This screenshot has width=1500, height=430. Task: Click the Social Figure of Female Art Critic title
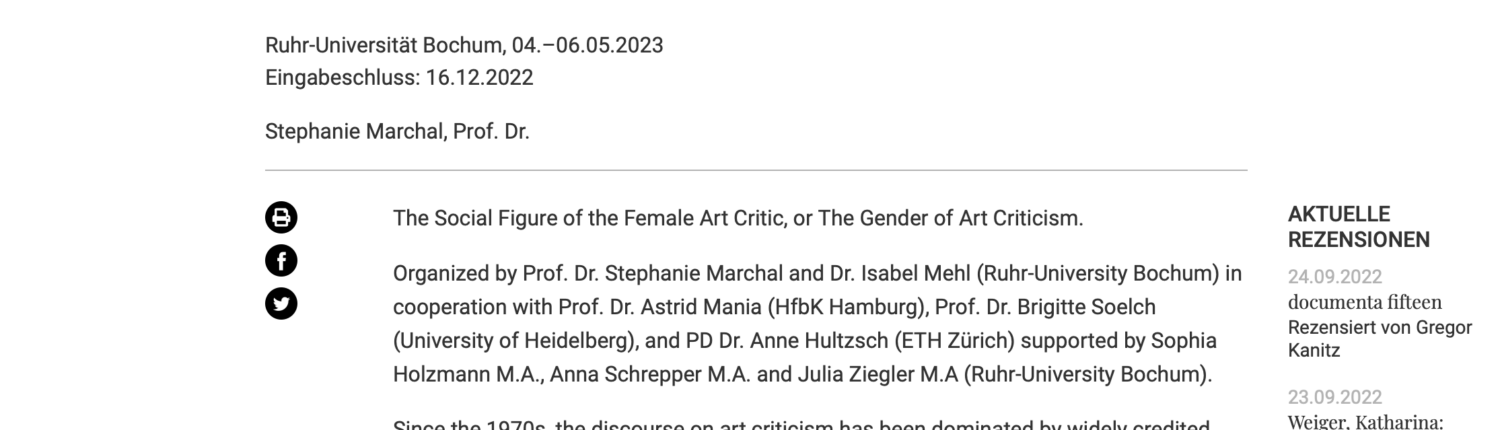pyautogui.click(x=738, y=217)
